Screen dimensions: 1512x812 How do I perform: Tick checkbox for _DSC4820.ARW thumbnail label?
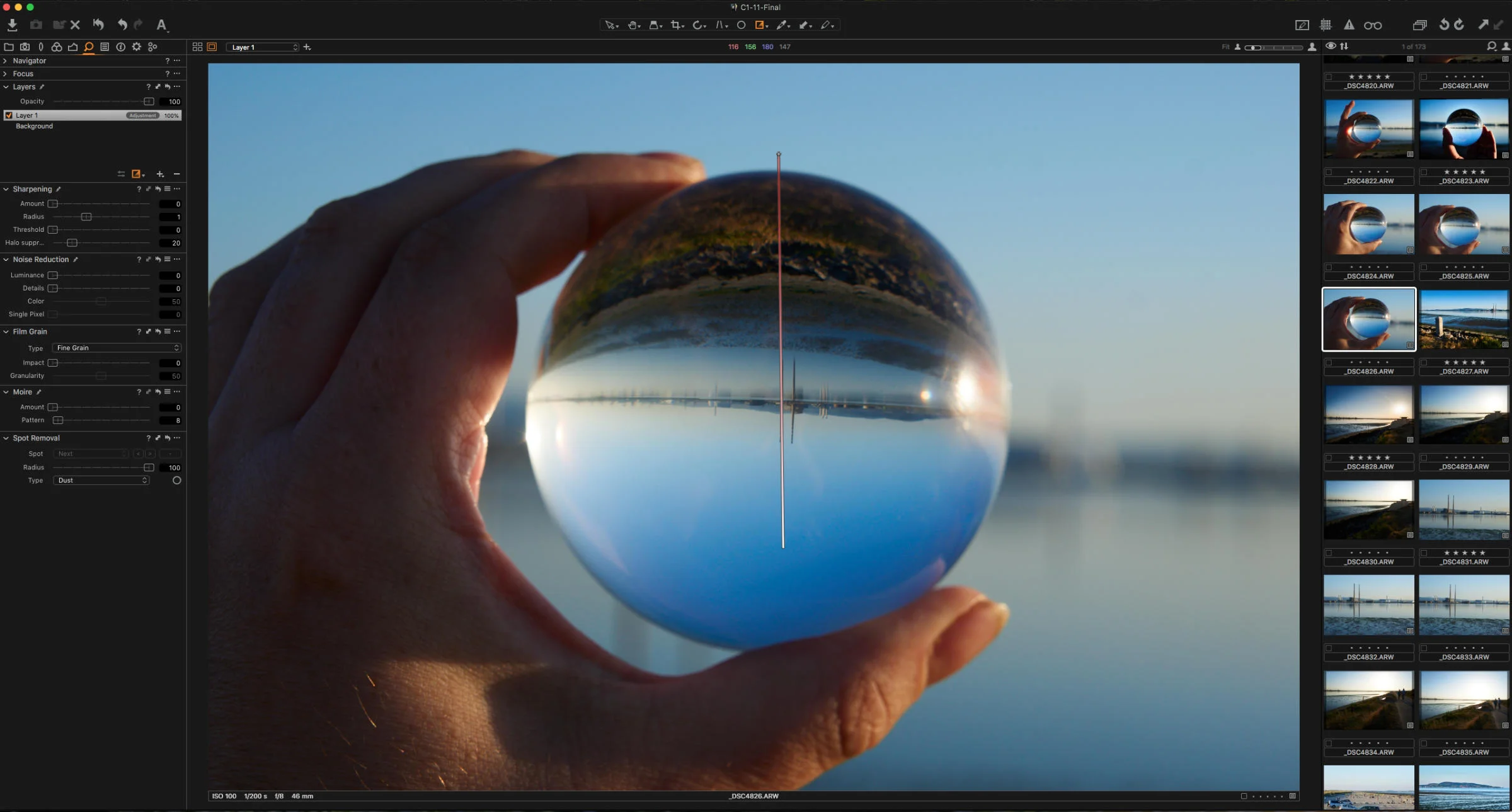pos(1329,77)
